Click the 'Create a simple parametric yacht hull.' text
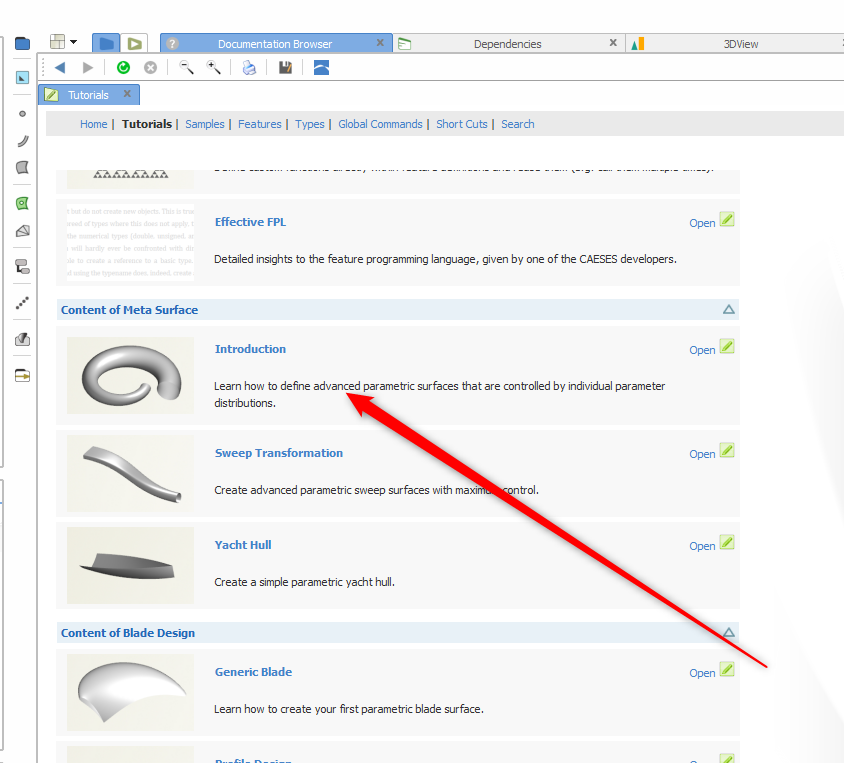Viewport: 844px width, 763px height. 304,582
